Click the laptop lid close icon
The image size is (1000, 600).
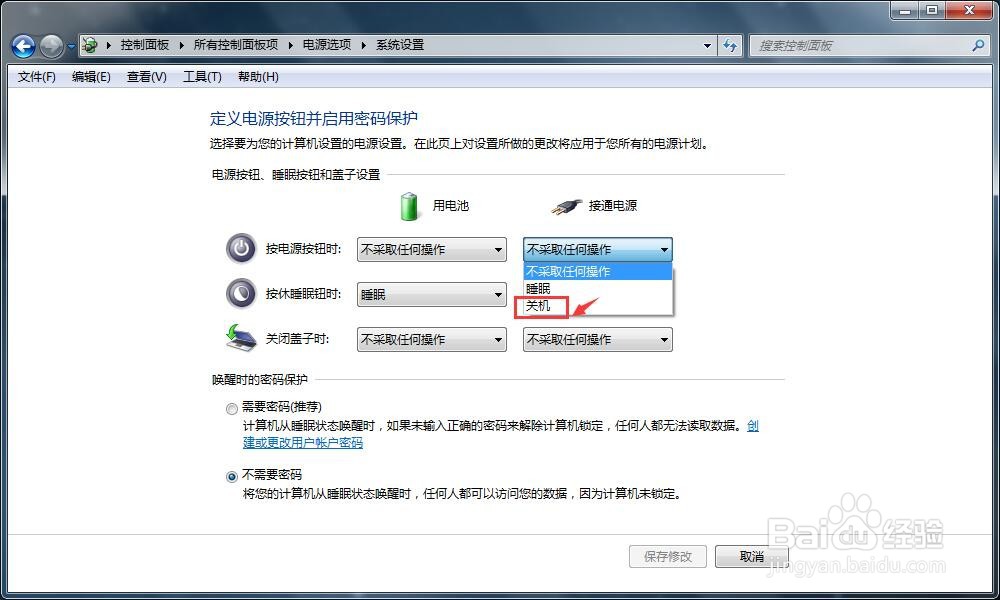click(x=240, y=338)
